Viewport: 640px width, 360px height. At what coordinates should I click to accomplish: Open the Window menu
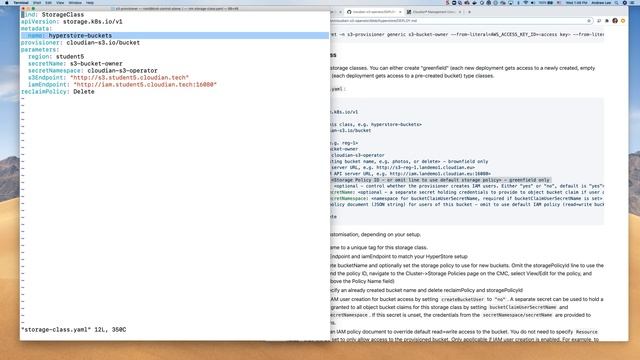(x=75, y=2)
